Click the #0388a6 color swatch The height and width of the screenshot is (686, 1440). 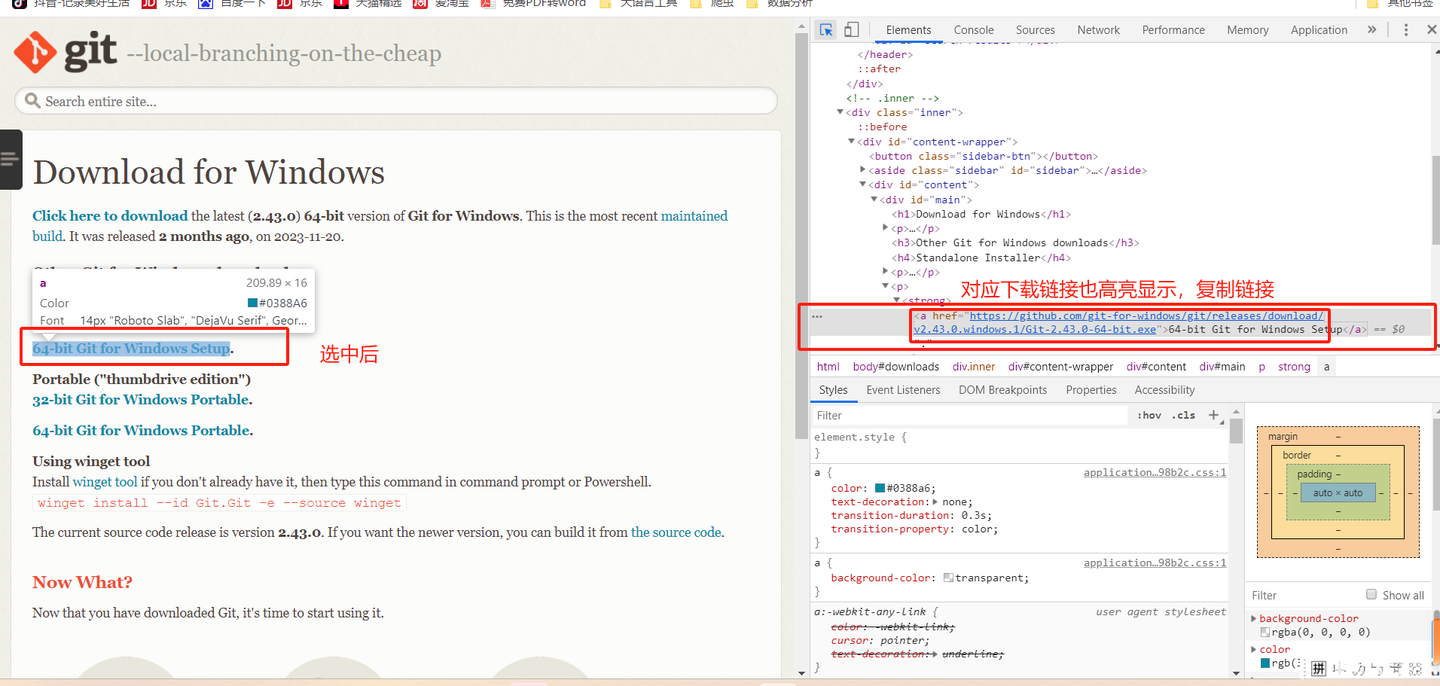[880, 488]
